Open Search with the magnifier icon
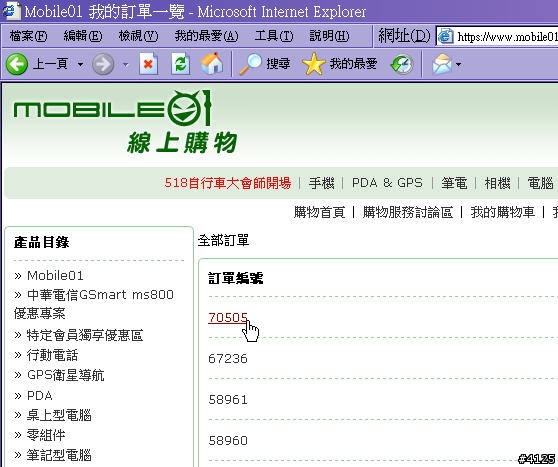Viewport: 558px width, 467px height. click(250, 64)
